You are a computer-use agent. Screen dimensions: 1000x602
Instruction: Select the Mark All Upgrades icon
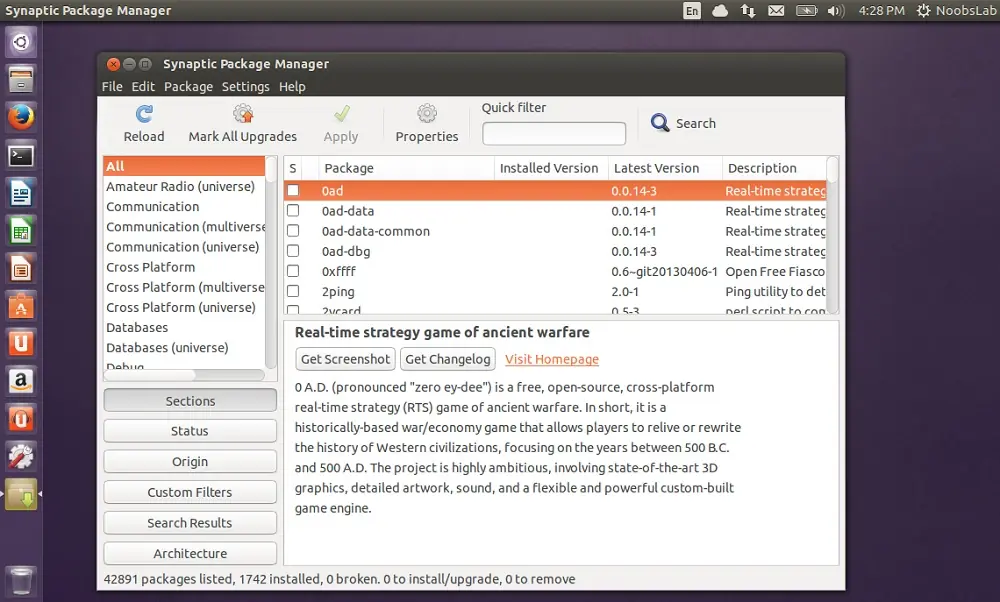tap(242, 114)
